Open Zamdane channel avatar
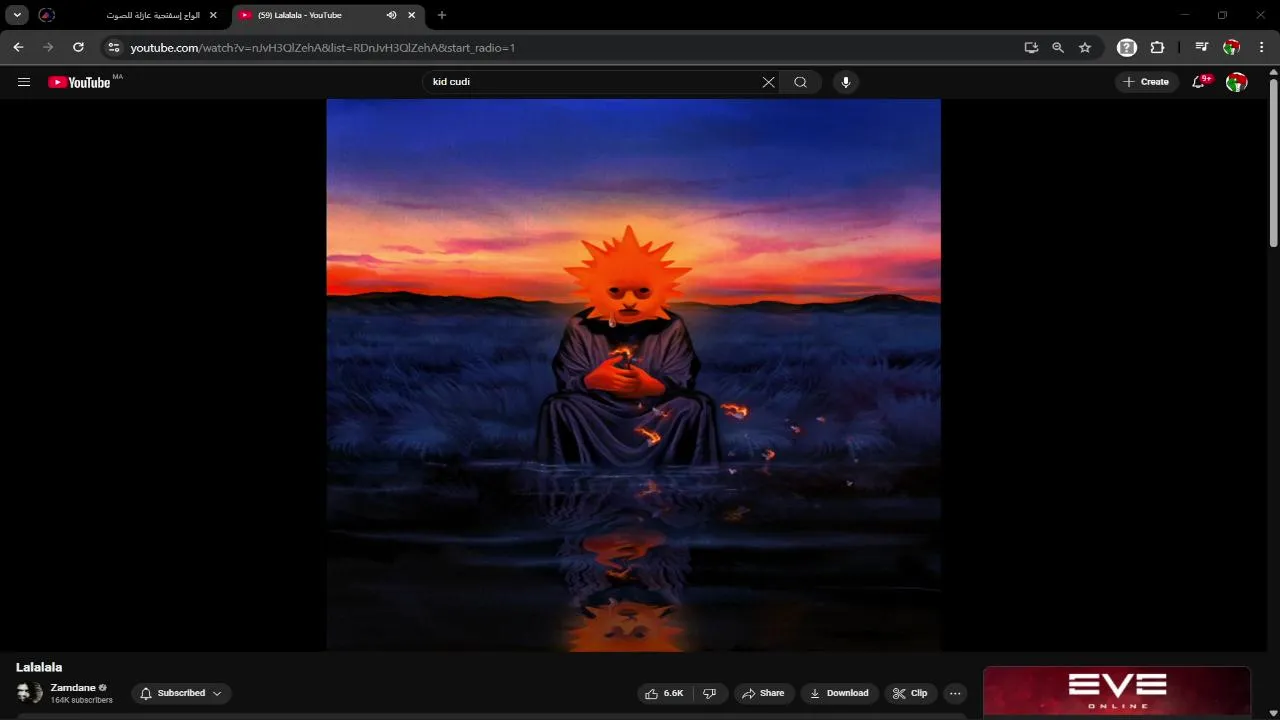Viewport: 1280px width, 720px height. [x=30, y=693]
